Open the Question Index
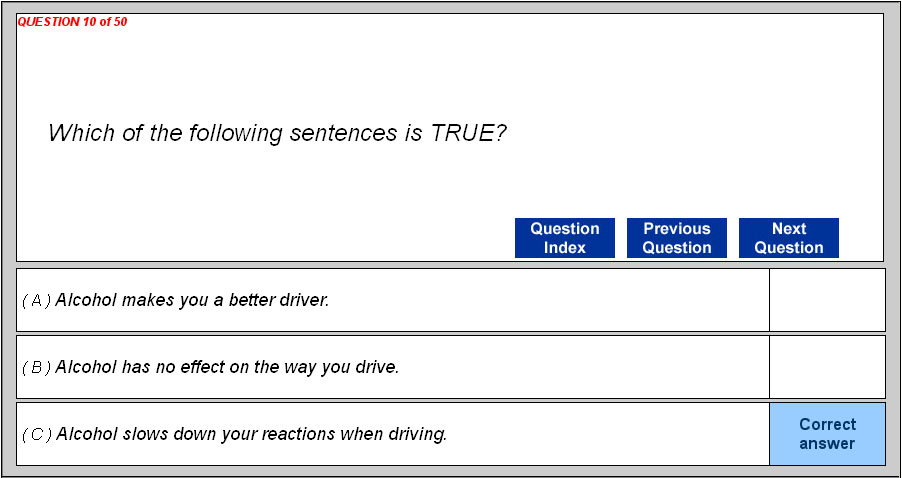This screenshot has width=902, height=478. point(564,238)
